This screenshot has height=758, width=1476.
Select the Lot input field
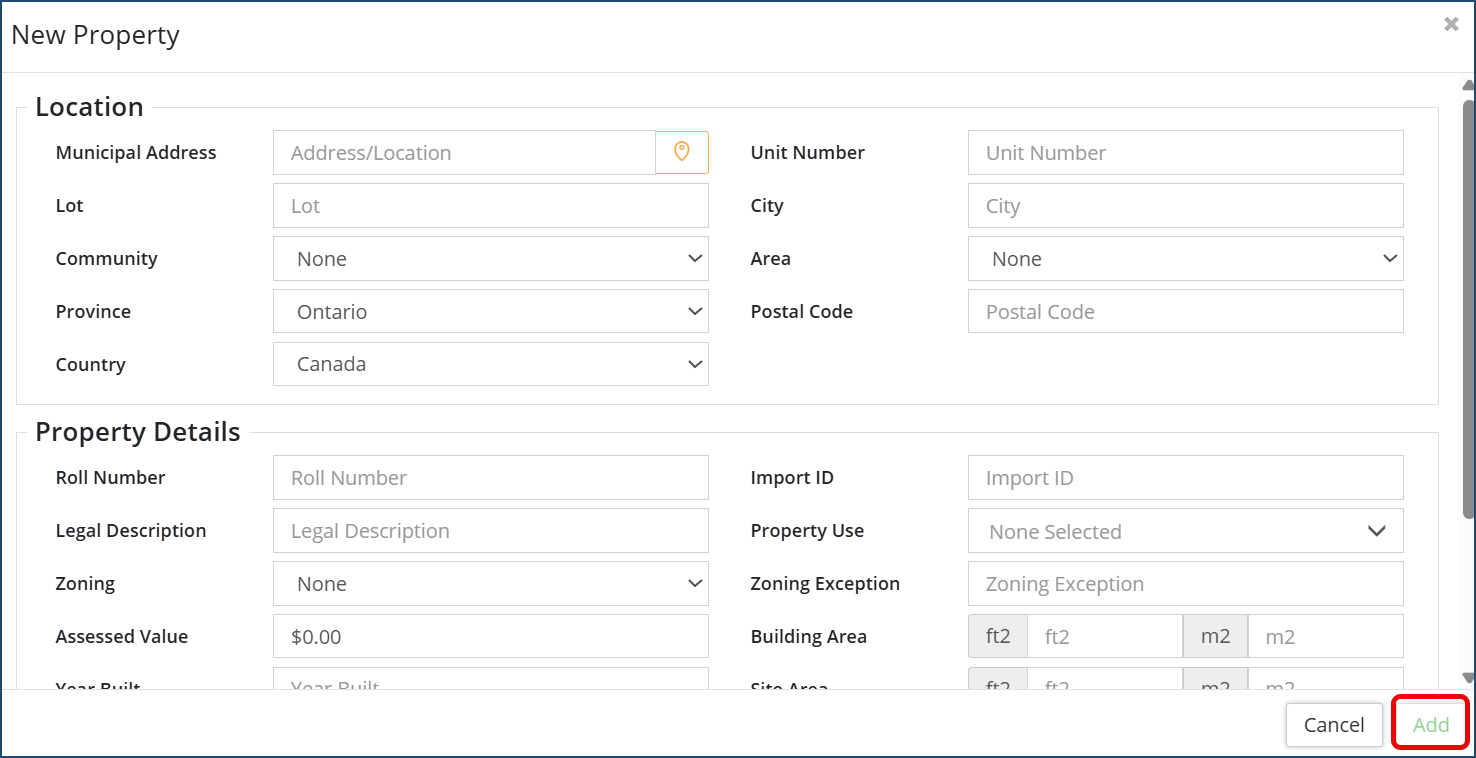490,206
